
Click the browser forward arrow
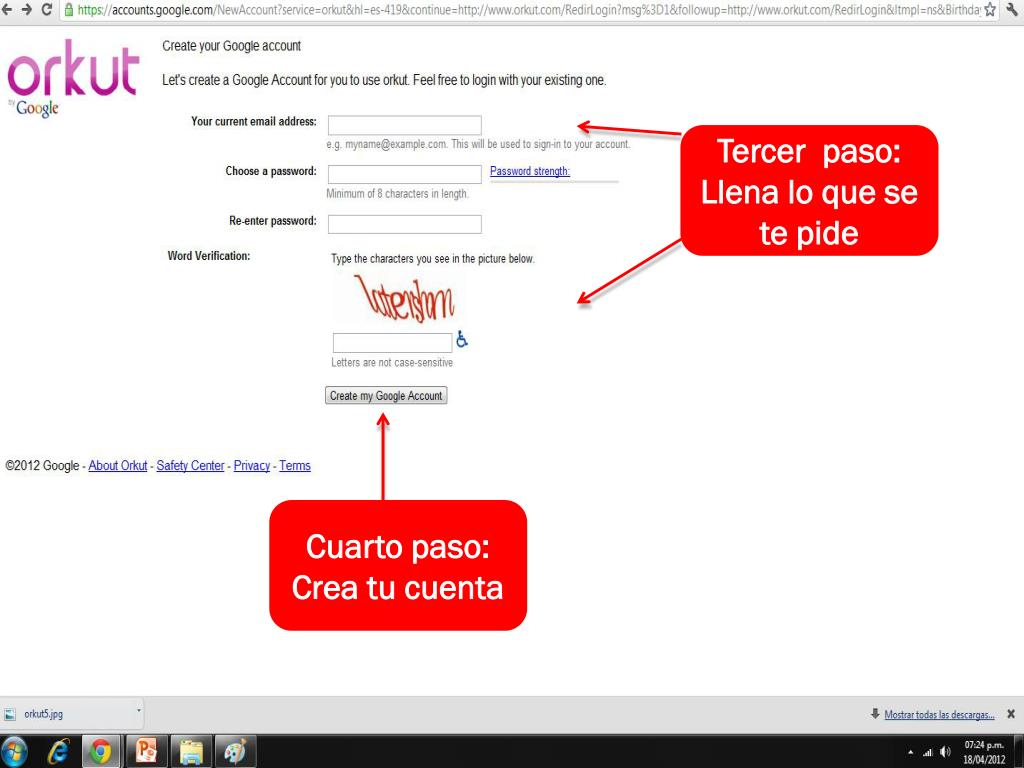click(x=27, y=10)
